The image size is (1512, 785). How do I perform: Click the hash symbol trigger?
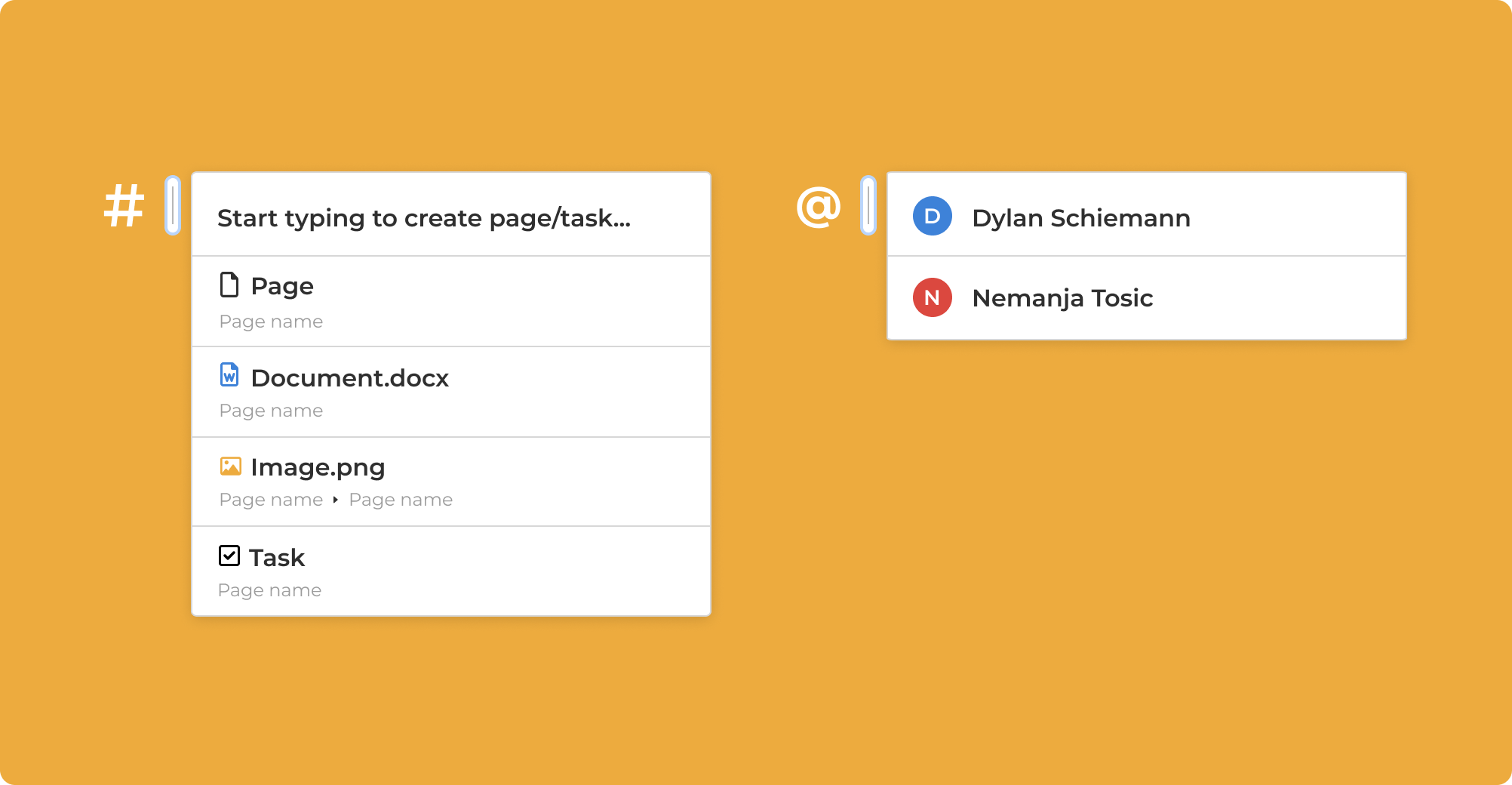[x=124, y=206]
